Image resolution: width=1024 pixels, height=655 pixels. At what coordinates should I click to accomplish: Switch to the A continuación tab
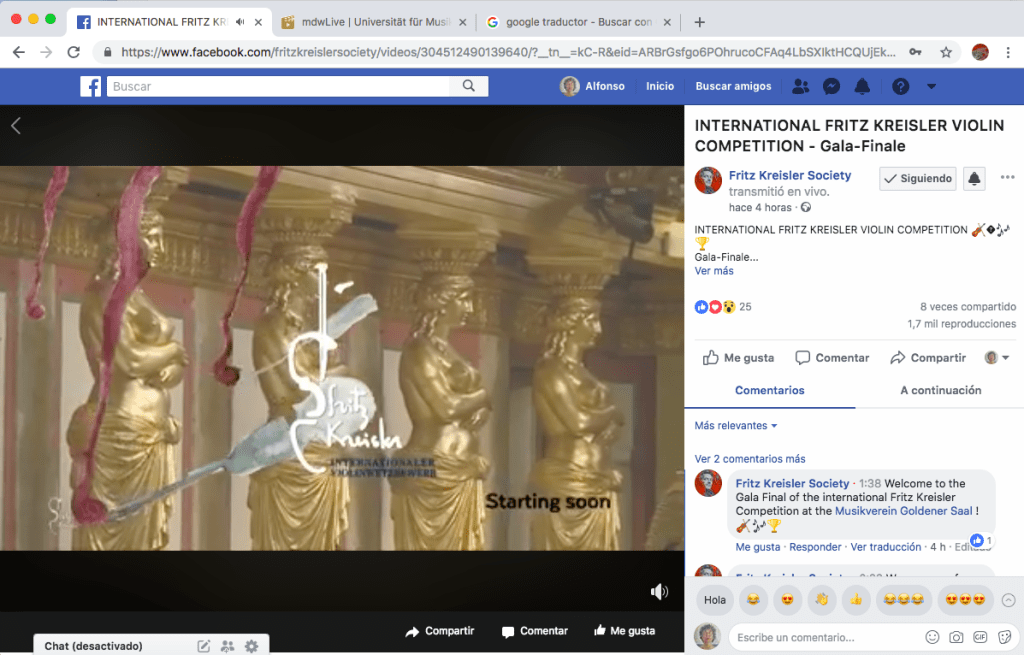(940, 390)
